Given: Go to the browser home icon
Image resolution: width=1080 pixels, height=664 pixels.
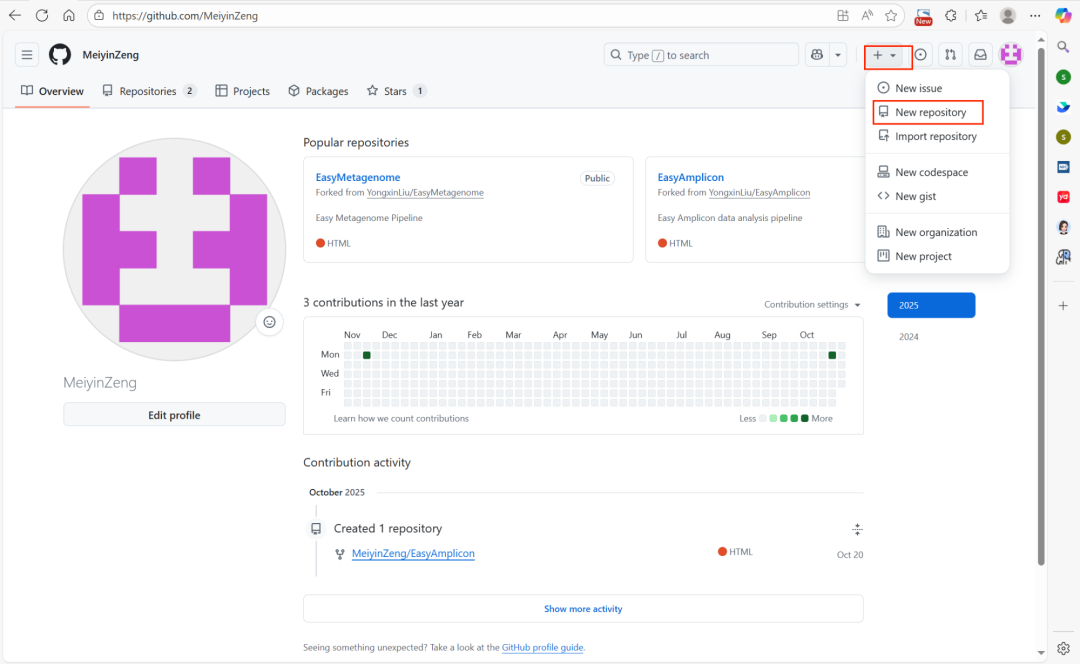Looking at the screenshot, I should (x=69, y=15).
